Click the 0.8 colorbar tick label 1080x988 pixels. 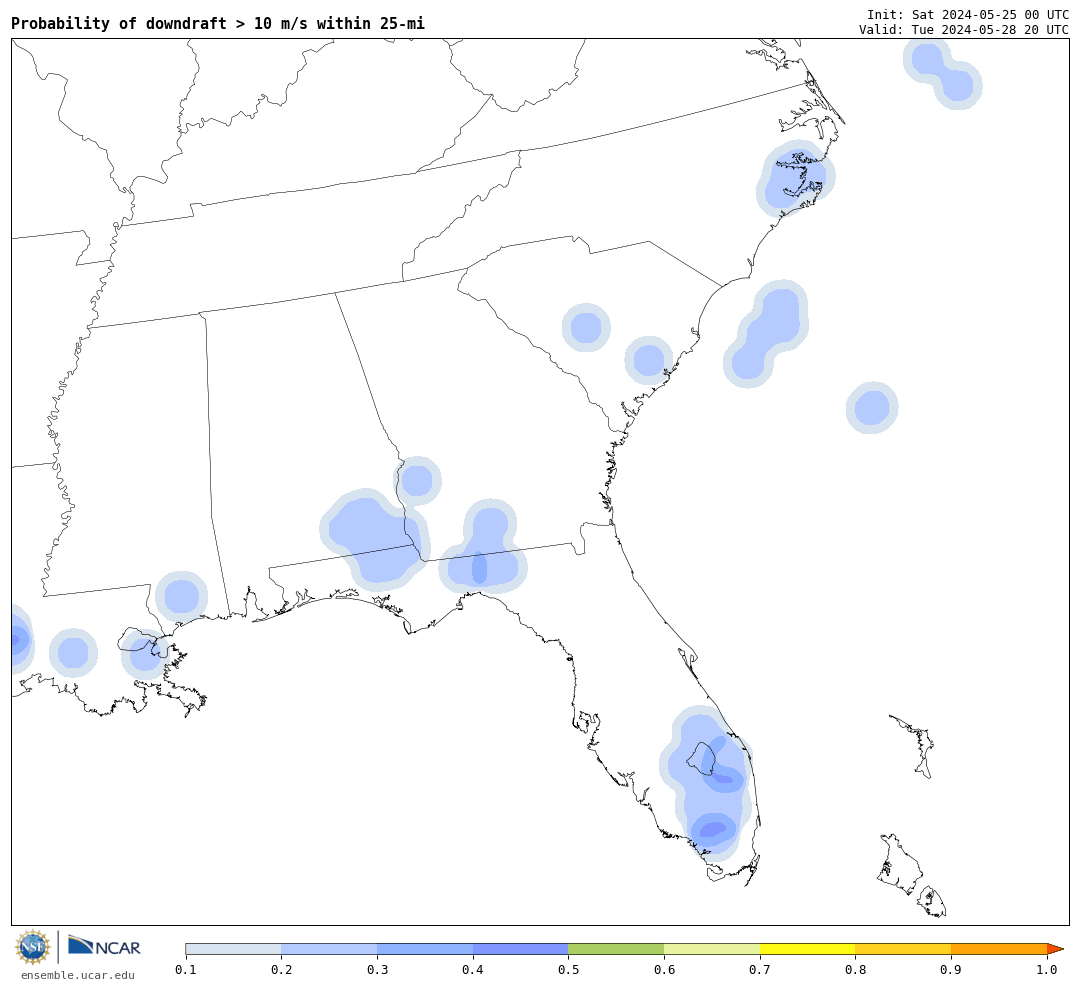[855, 969]
